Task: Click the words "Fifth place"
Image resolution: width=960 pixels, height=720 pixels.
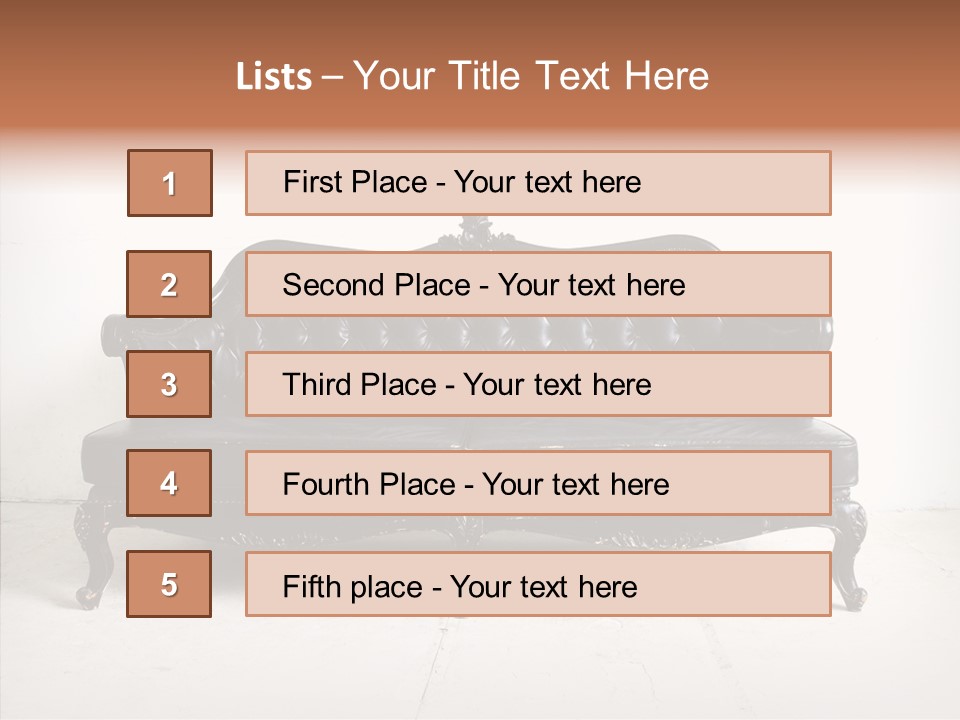Action: (x=350, y=586)
